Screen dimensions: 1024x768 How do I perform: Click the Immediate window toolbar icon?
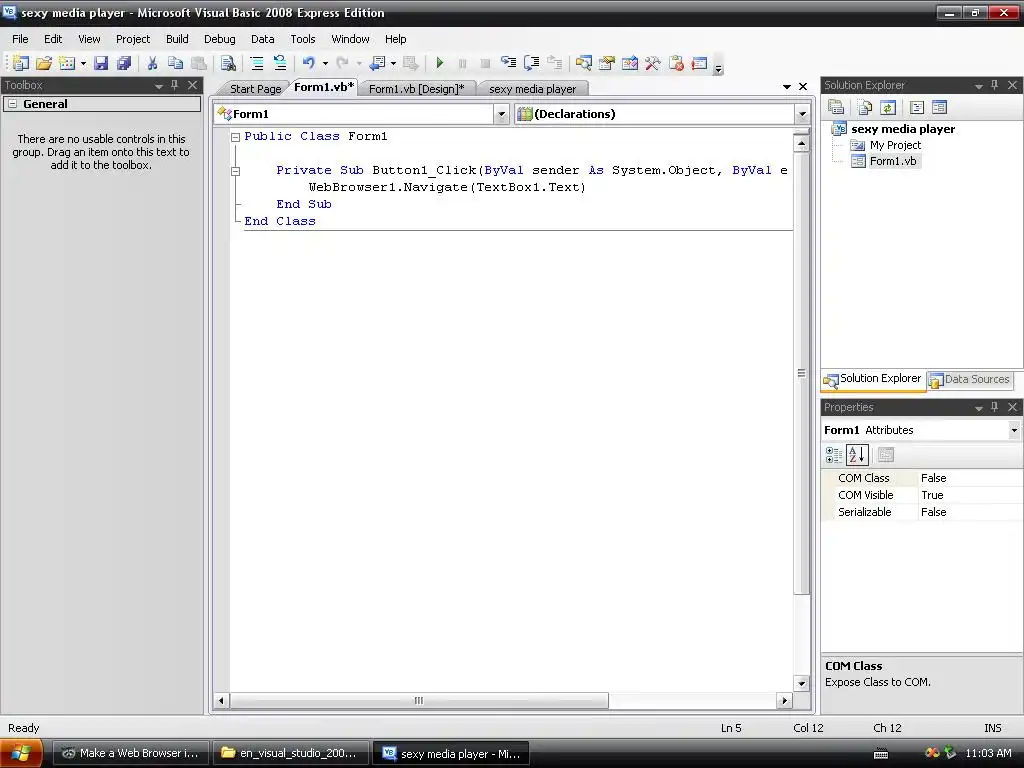click(699, 63)
